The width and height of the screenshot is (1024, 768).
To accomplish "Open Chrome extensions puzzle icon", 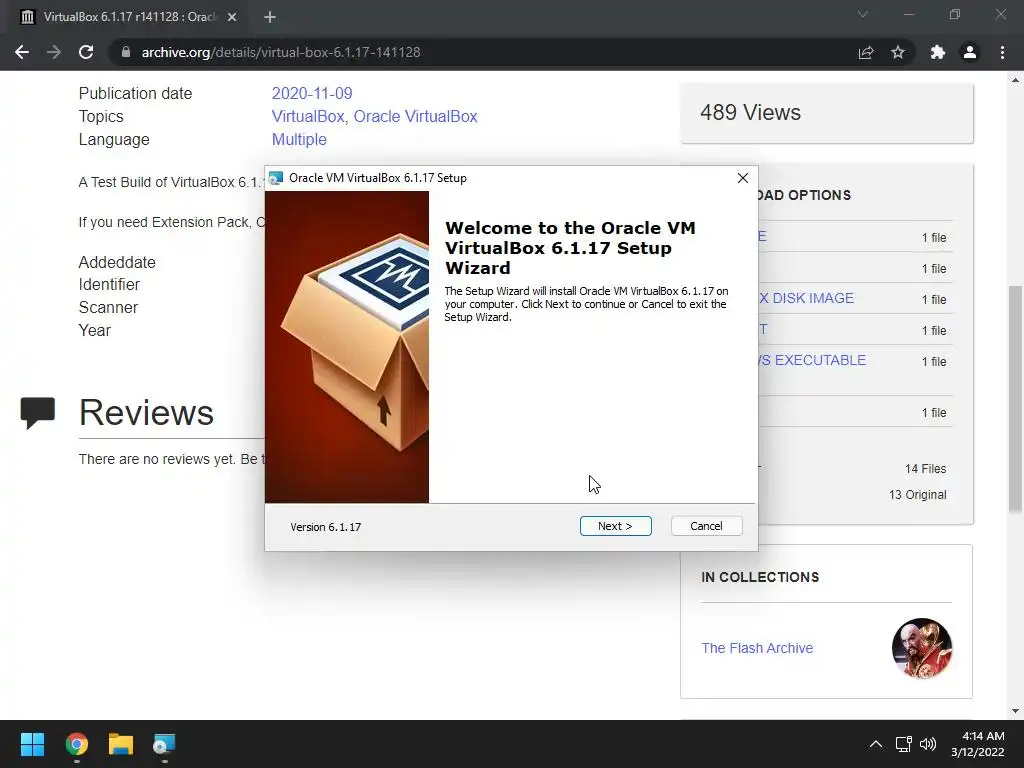I will pos(938,52).
